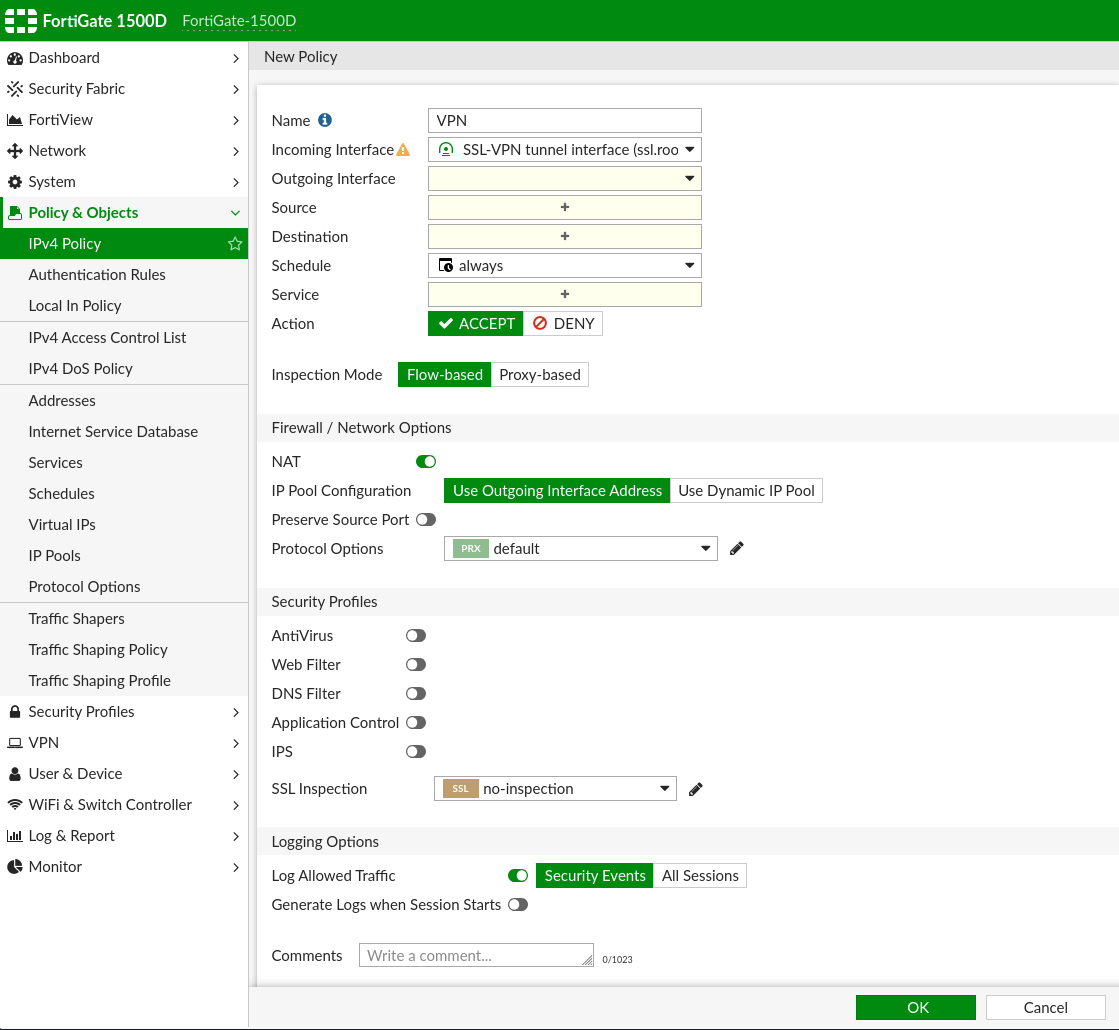This screenshot has width=1119, height=1030.
Task: Expand the Security Fabric menu section
Action: coord(123,89)
